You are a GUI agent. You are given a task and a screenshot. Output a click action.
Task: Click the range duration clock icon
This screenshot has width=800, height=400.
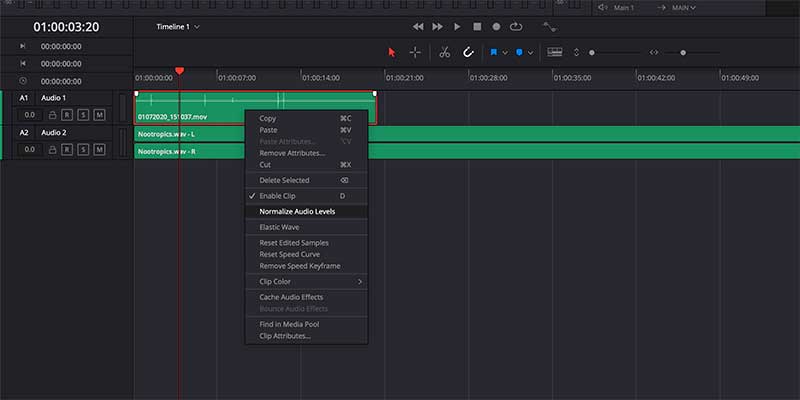(x=22, y=81)
